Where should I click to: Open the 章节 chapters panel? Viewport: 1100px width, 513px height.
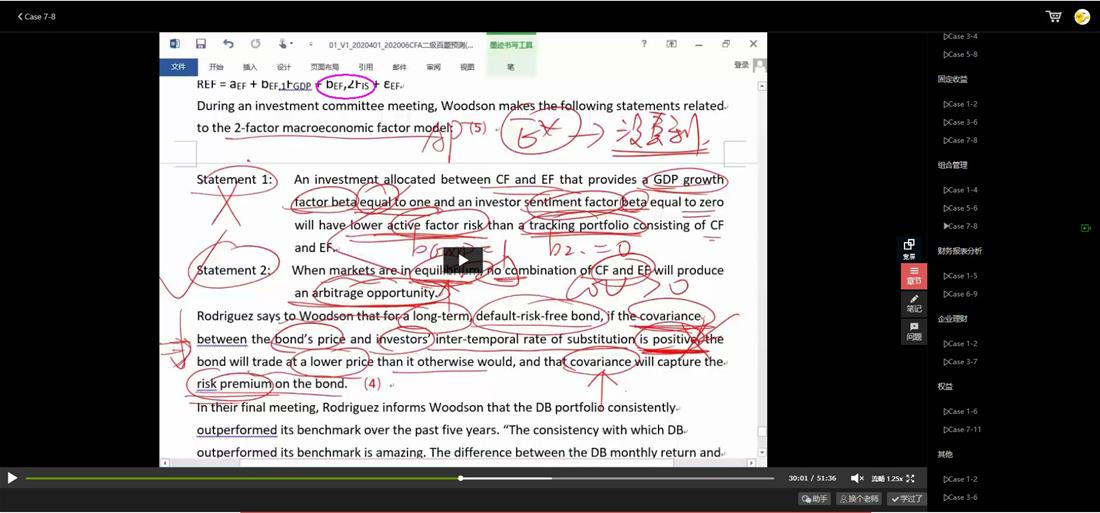pos(913,276)
